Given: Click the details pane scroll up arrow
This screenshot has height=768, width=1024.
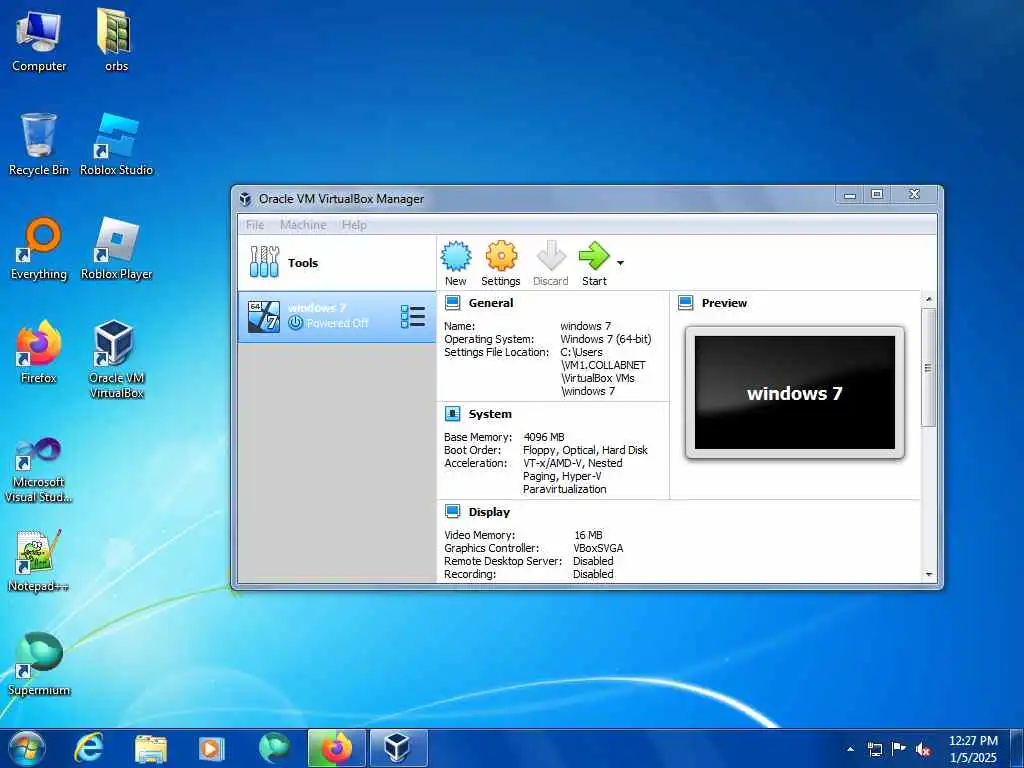Looking at the screenshot, I should 929,300.
